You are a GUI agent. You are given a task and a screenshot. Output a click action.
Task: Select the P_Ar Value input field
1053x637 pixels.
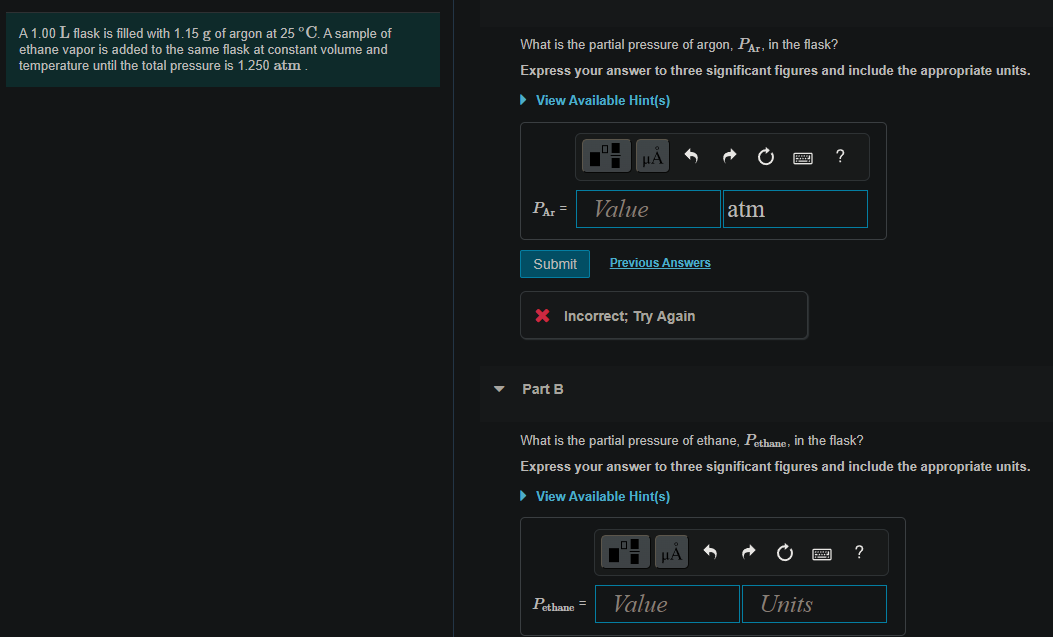pos(648,209)
